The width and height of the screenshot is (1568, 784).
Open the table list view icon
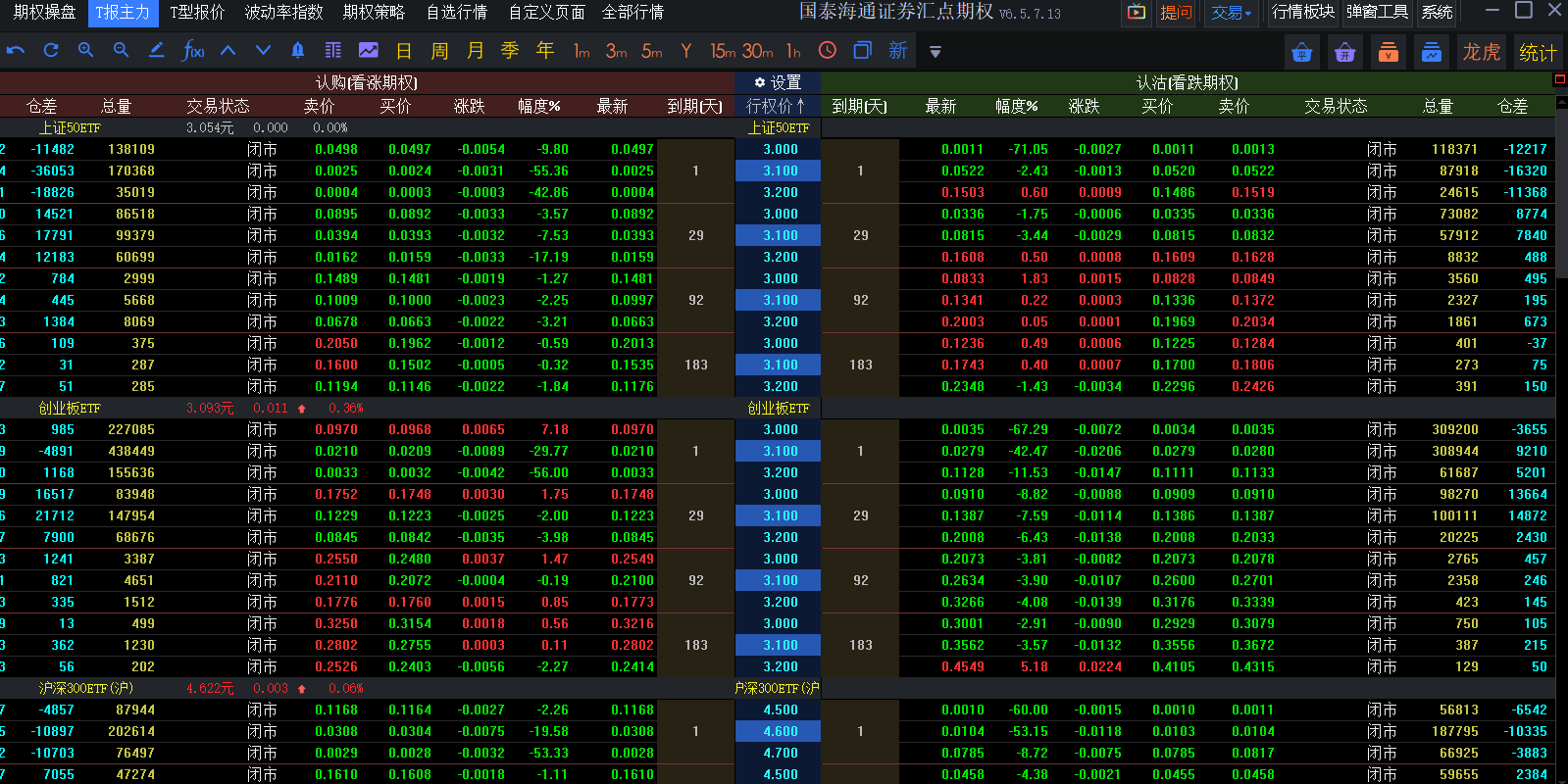333,50
